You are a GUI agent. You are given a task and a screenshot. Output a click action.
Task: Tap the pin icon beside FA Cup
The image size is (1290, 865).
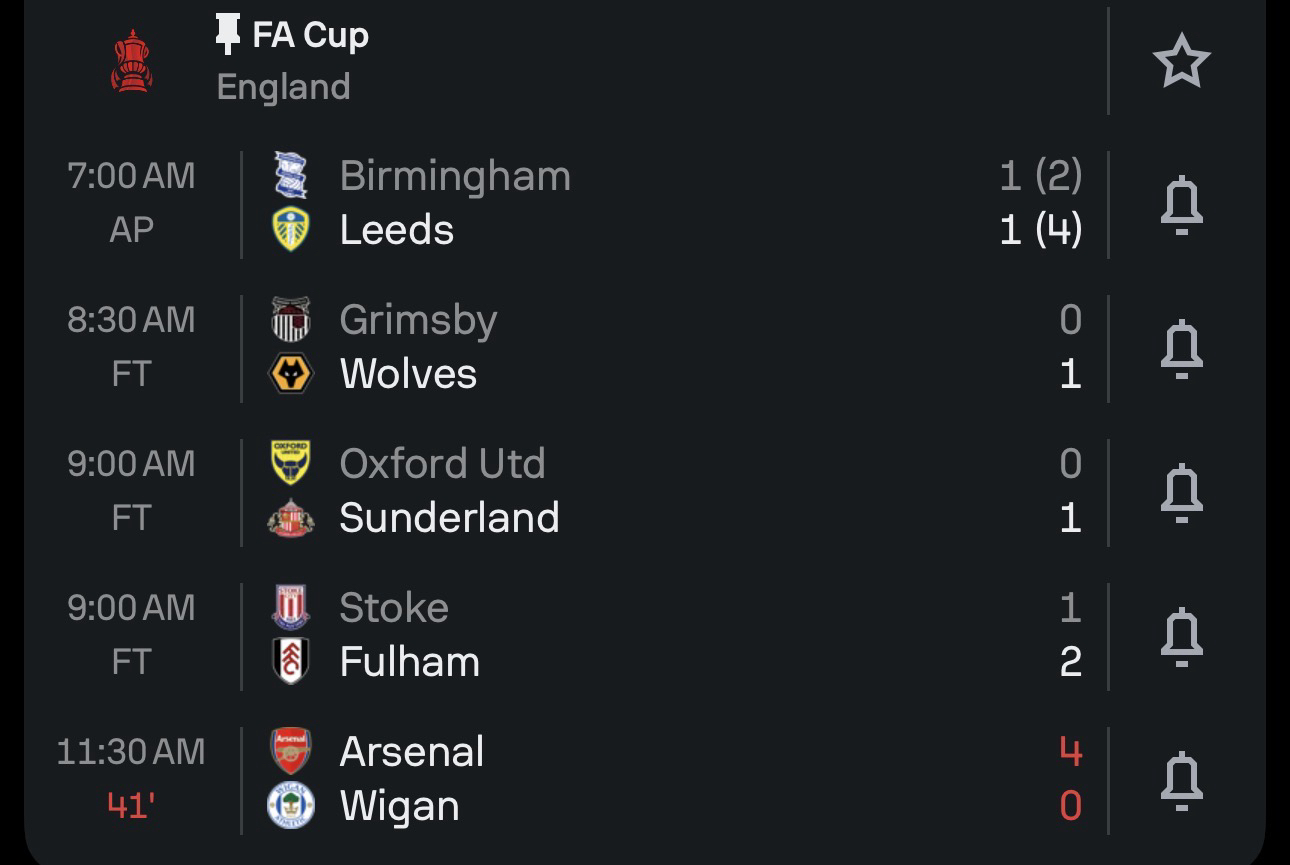click(x=228, y=36)
